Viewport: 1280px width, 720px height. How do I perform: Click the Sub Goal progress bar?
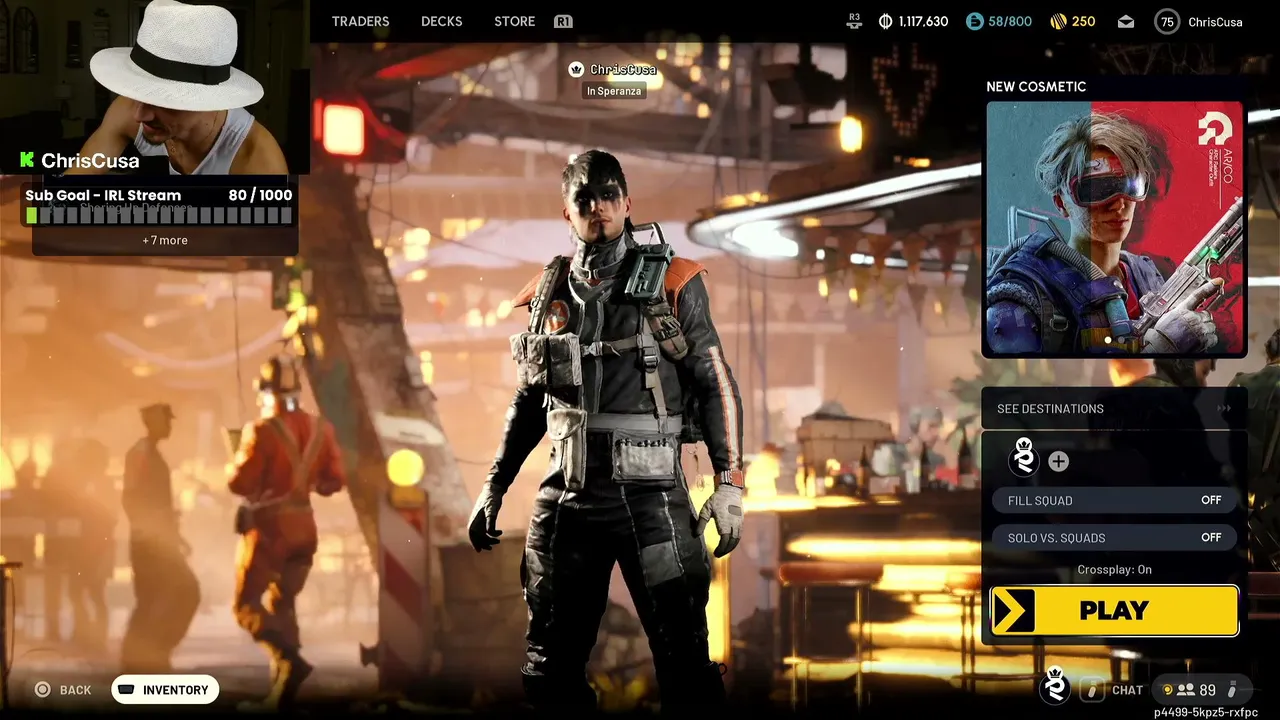[x=161, y=215]
